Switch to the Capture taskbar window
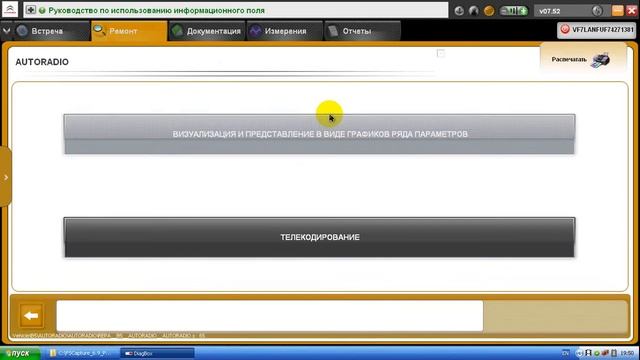 click(82, 353)
